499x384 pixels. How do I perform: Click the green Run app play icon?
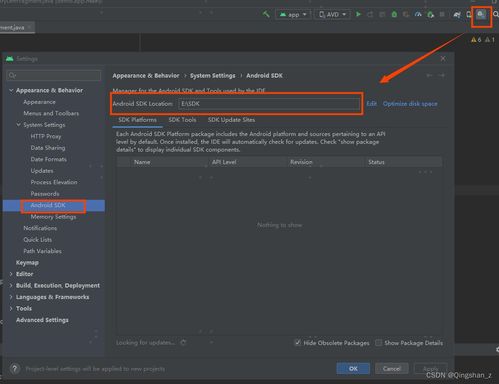pyautogui.click(x=358, y=14)
